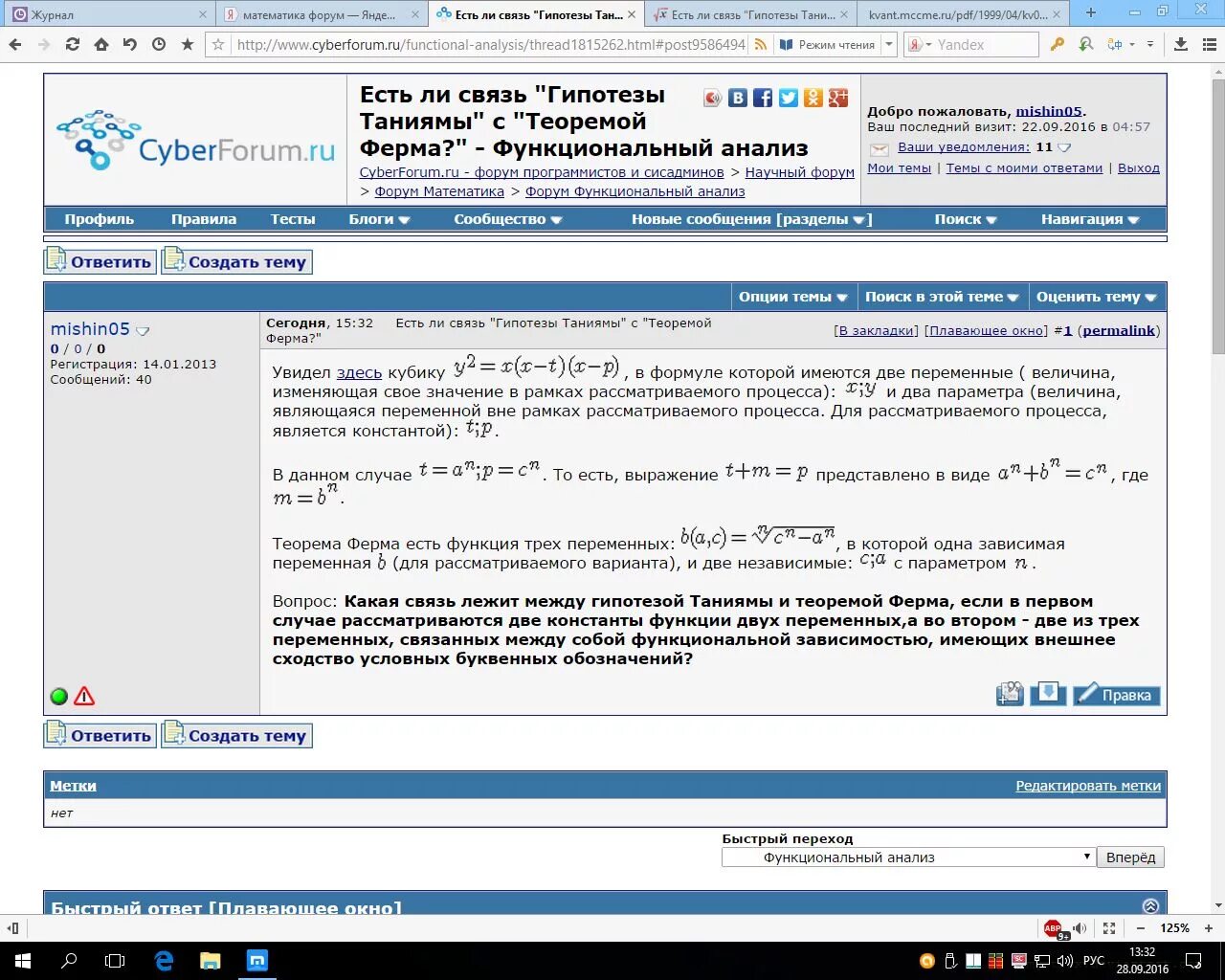Open the Правила menu item
Viewport: 1225px width, 980px height.
[204, 219]
